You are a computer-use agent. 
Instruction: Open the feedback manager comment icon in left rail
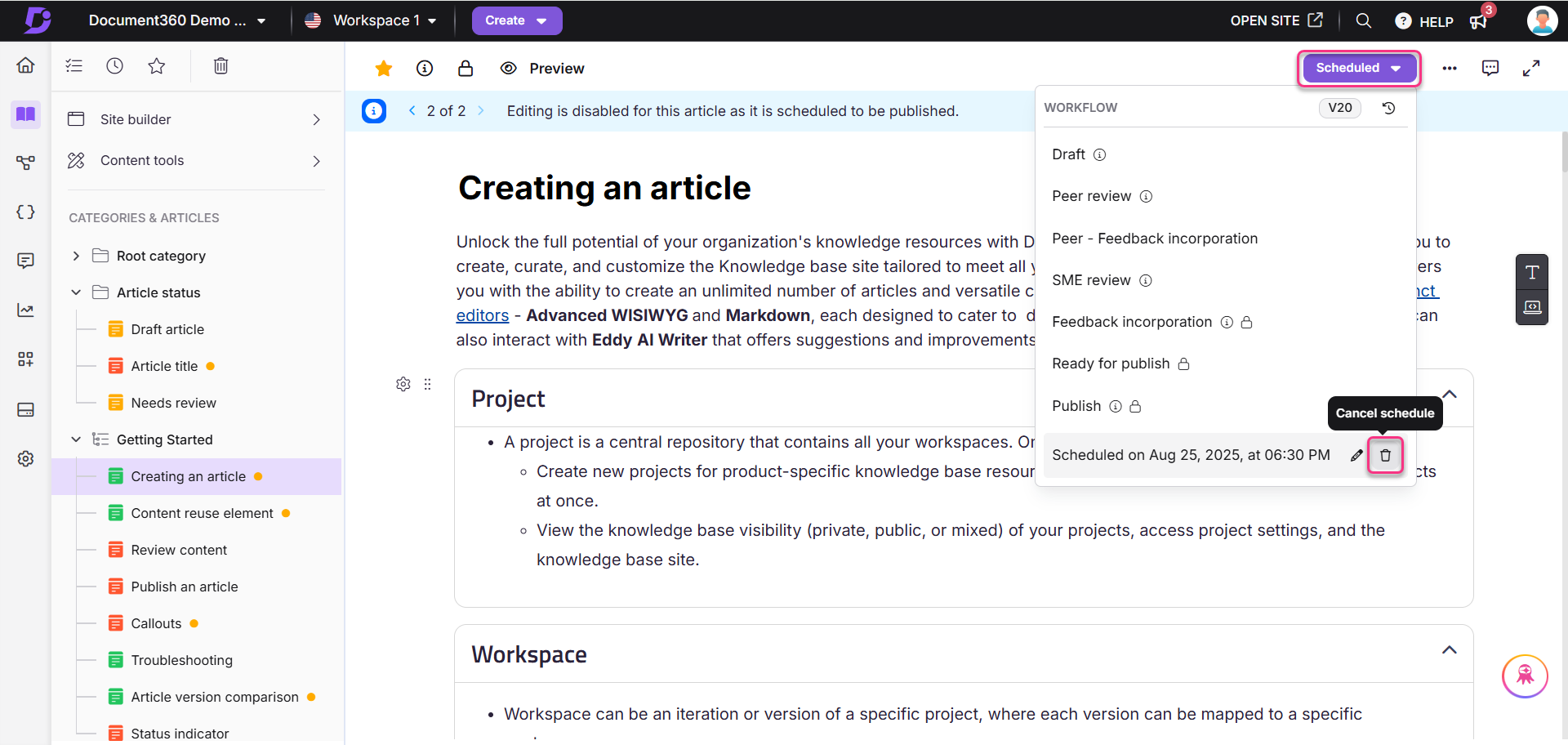[25, 261]
